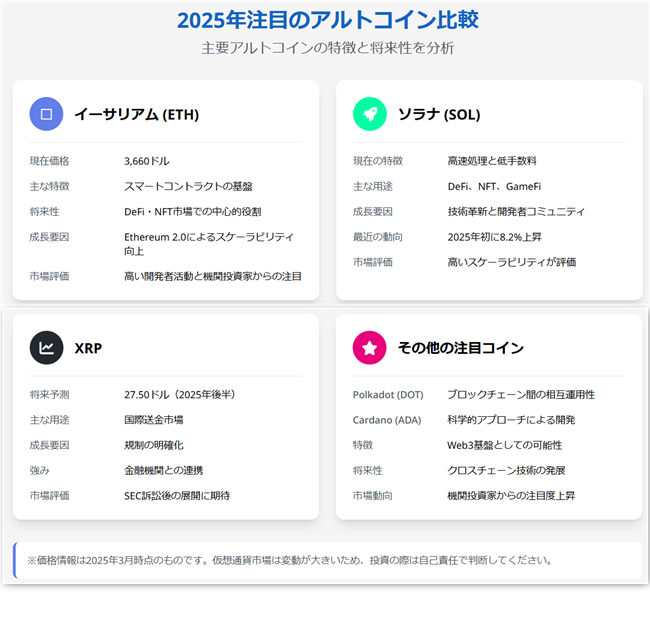Click the label 現在の特徴
650x619 pixels.
378,161
